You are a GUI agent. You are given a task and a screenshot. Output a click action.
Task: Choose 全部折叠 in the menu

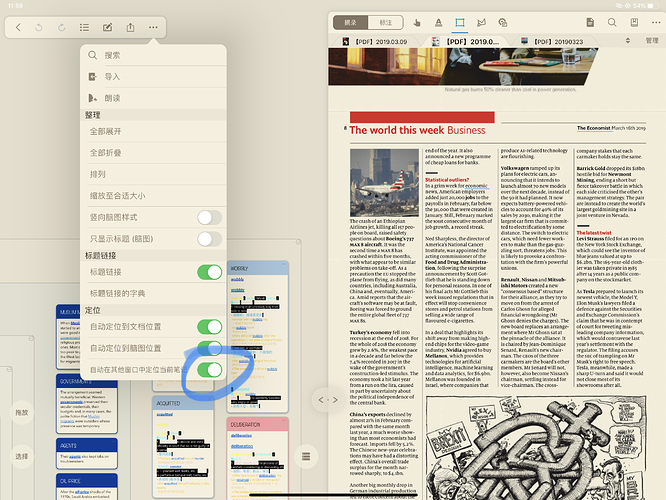pos(153,153)
